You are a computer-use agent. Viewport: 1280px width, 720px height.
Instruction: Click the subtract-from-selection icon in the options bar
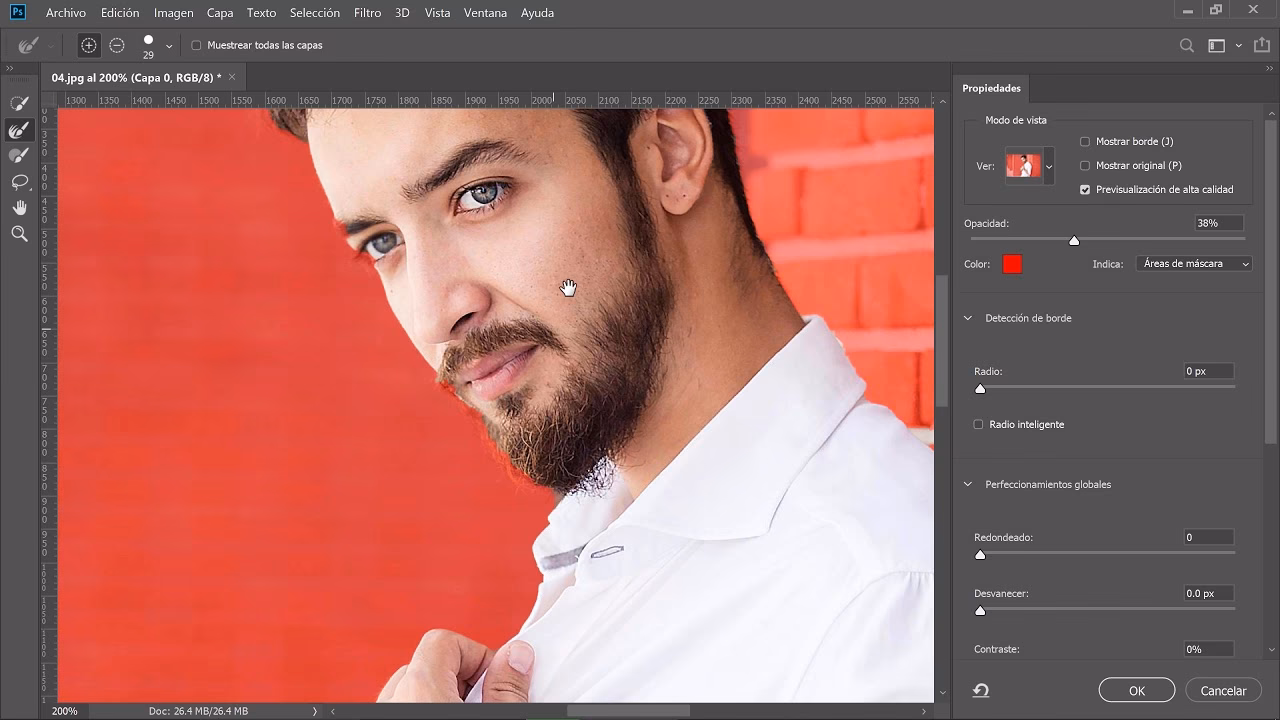click(x=117, y=45)
